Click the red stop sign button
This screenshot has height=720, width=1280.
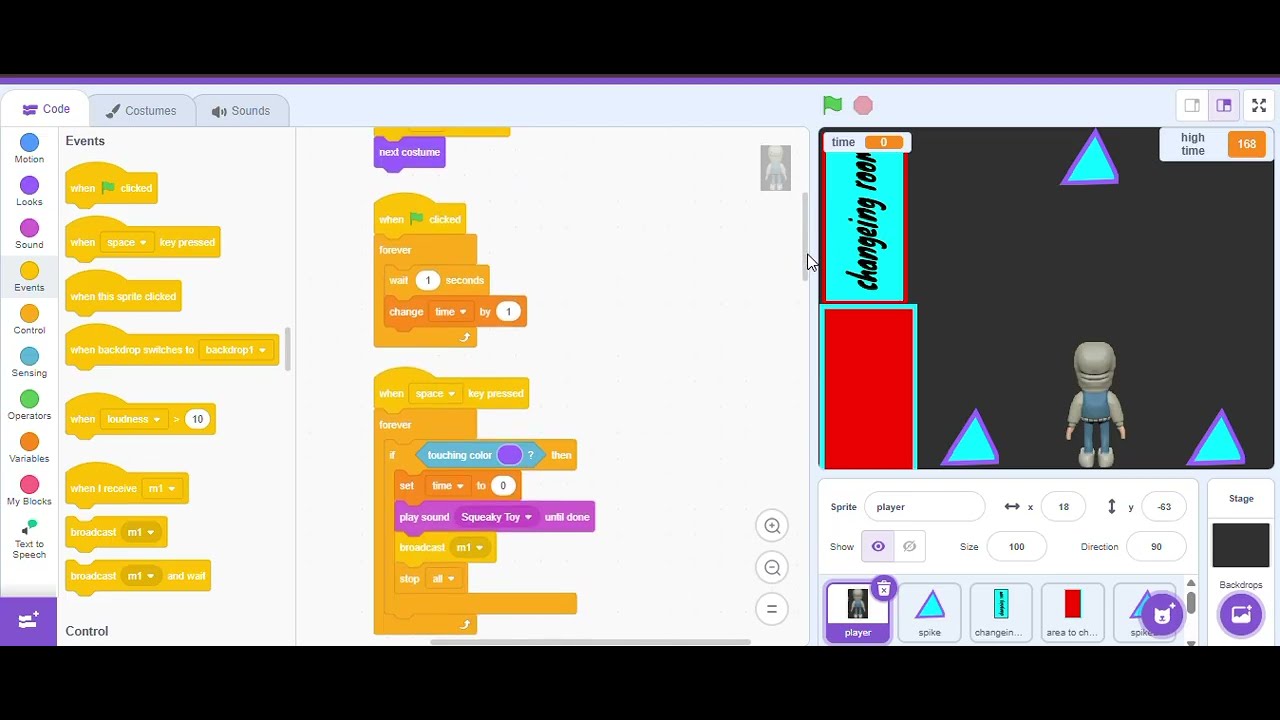tap(863, 105)
